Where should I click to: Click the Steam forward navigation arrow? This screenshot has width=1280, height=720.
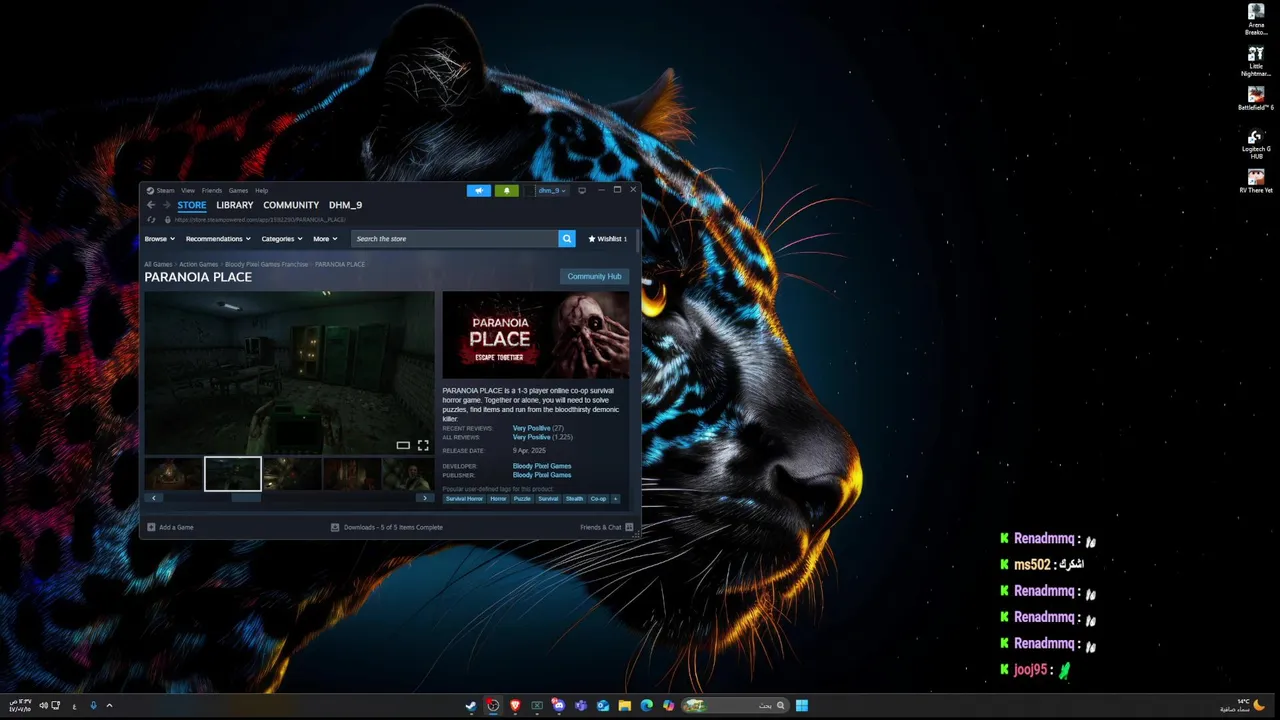pyautogui.click(x=166, y=205)
